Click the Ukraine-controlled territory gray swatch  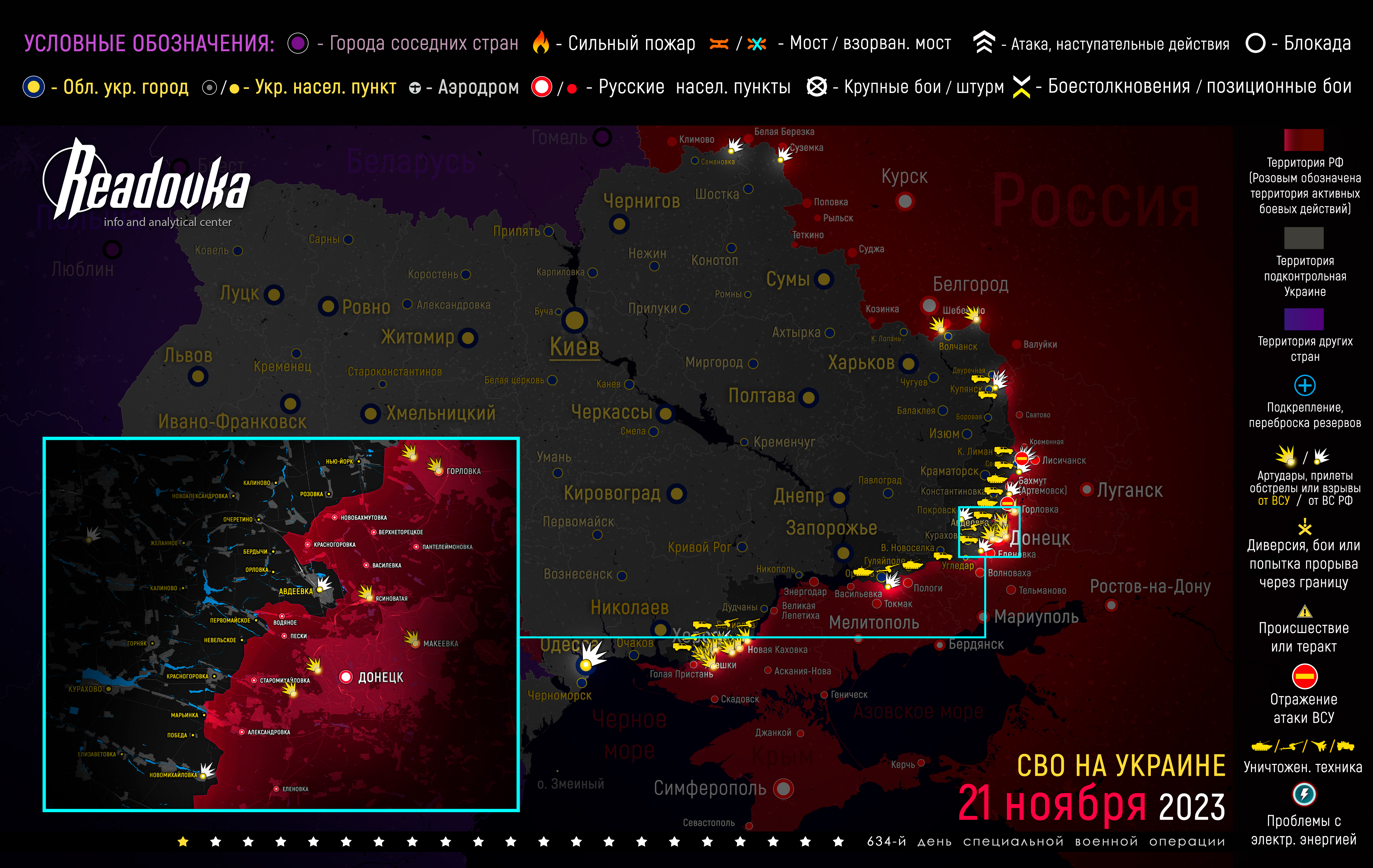1303,238
